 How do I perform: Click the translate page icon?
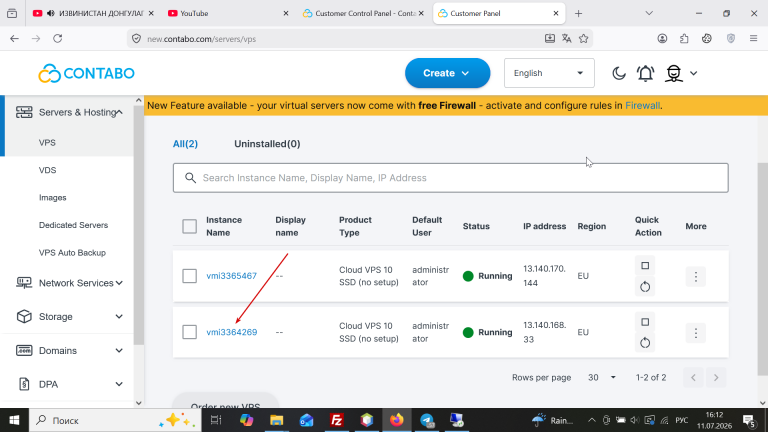click(x=567, y=39)
